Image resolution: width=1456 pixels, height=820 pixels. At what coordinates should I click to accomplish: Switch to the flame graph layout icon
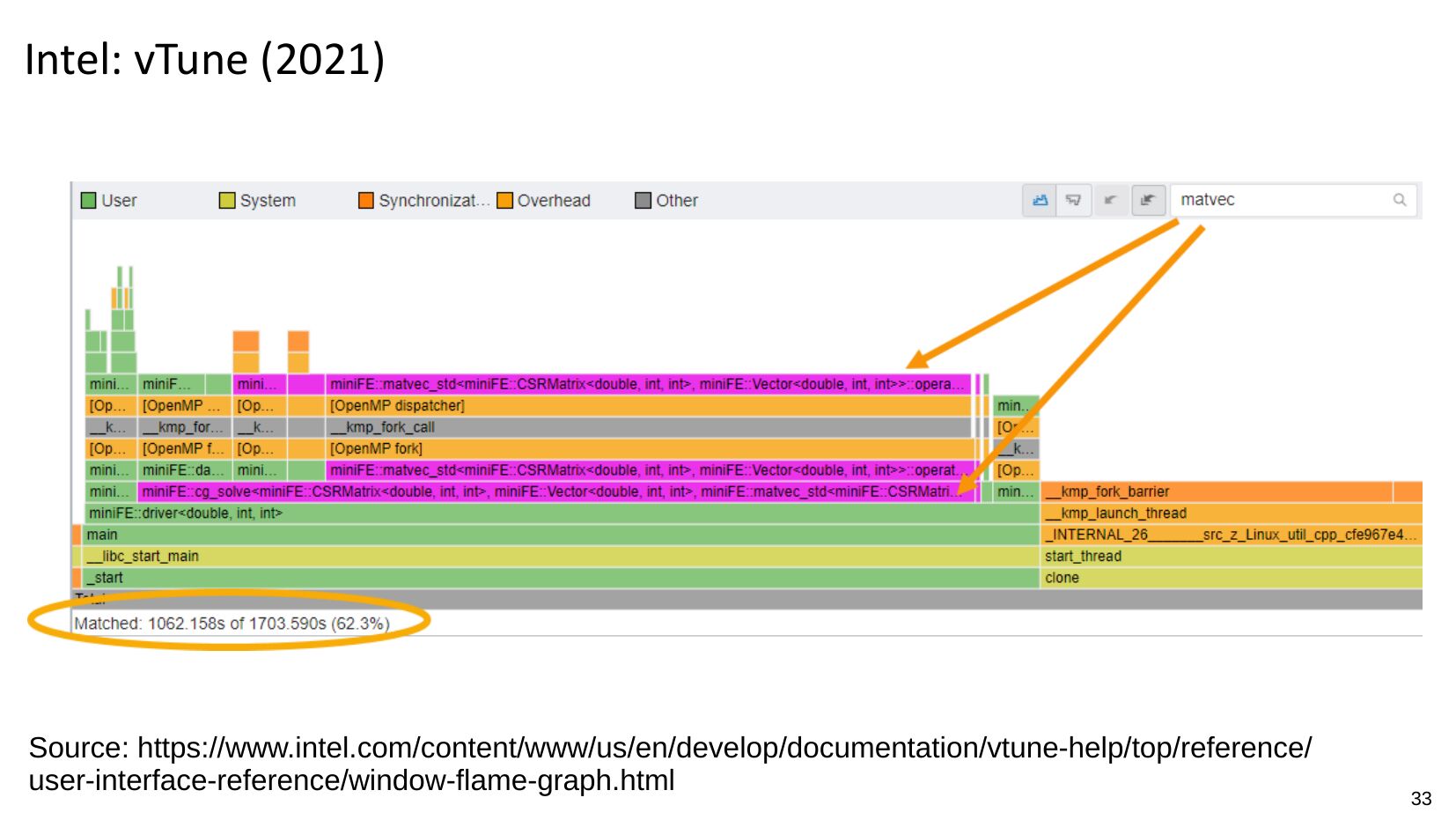1040,200
